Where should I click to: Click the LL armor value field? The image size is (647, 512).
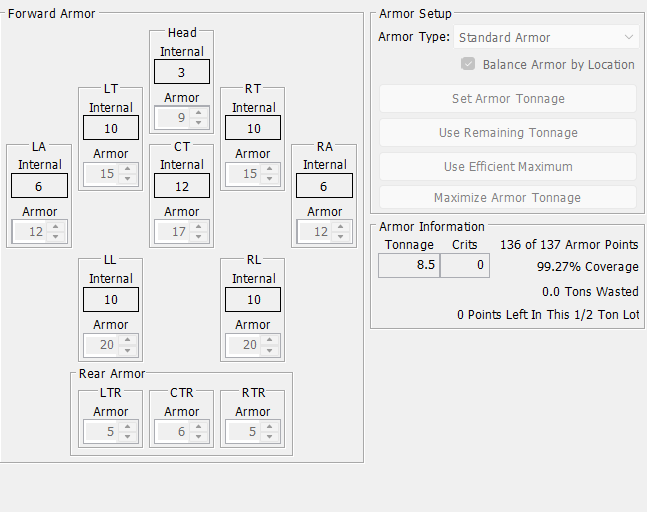click(x=102, y=345)
